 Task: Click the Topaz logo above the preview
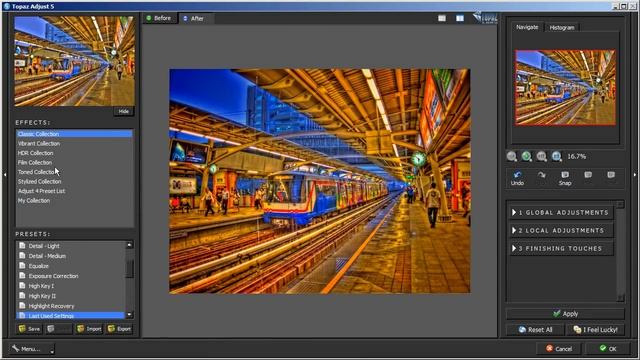[x=485, y=18]
